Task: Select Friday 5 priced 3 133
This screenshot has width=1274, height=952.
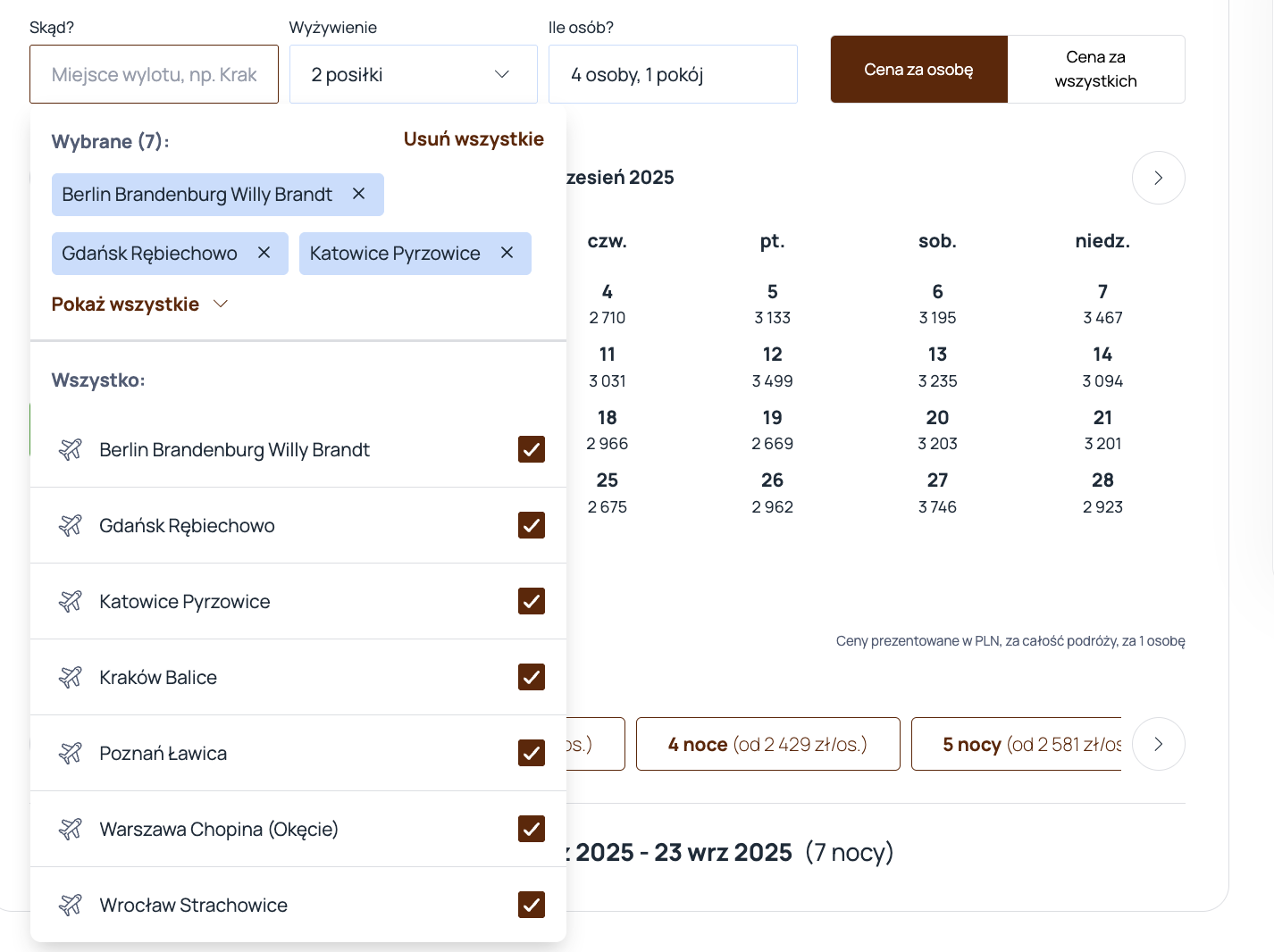Action: pos(773,305)
